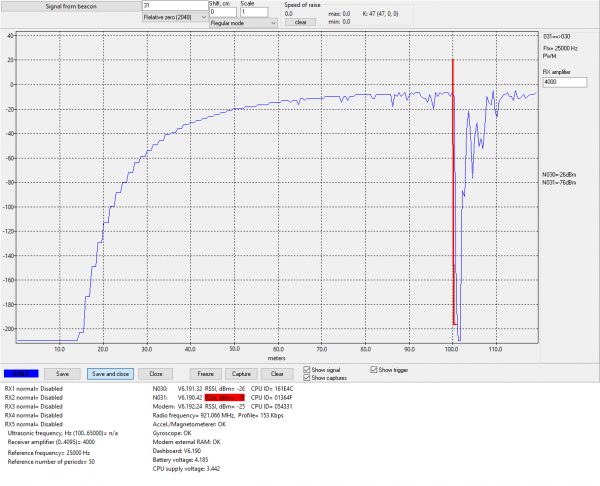Open the Regular mode dropdown
Viewport: 600px width, 486px height.
pyautogui.click(x=243, y=23)
